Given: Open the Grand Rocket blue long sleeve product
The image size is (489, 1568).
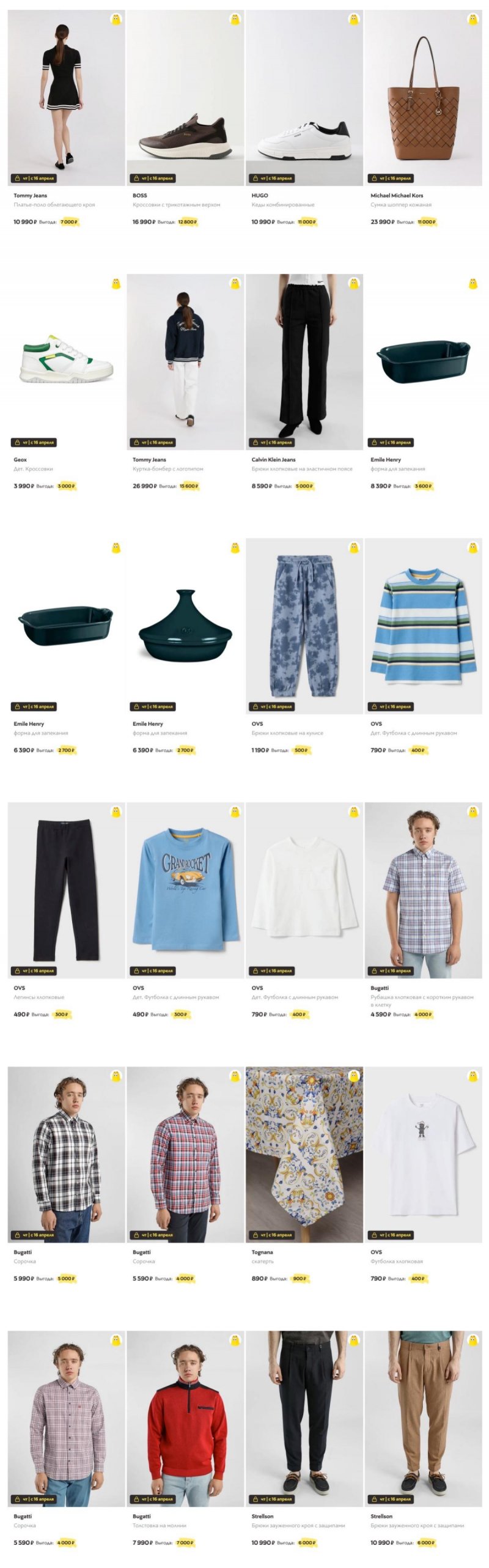Looking at the screenshot, I should [x=185, y=890].
